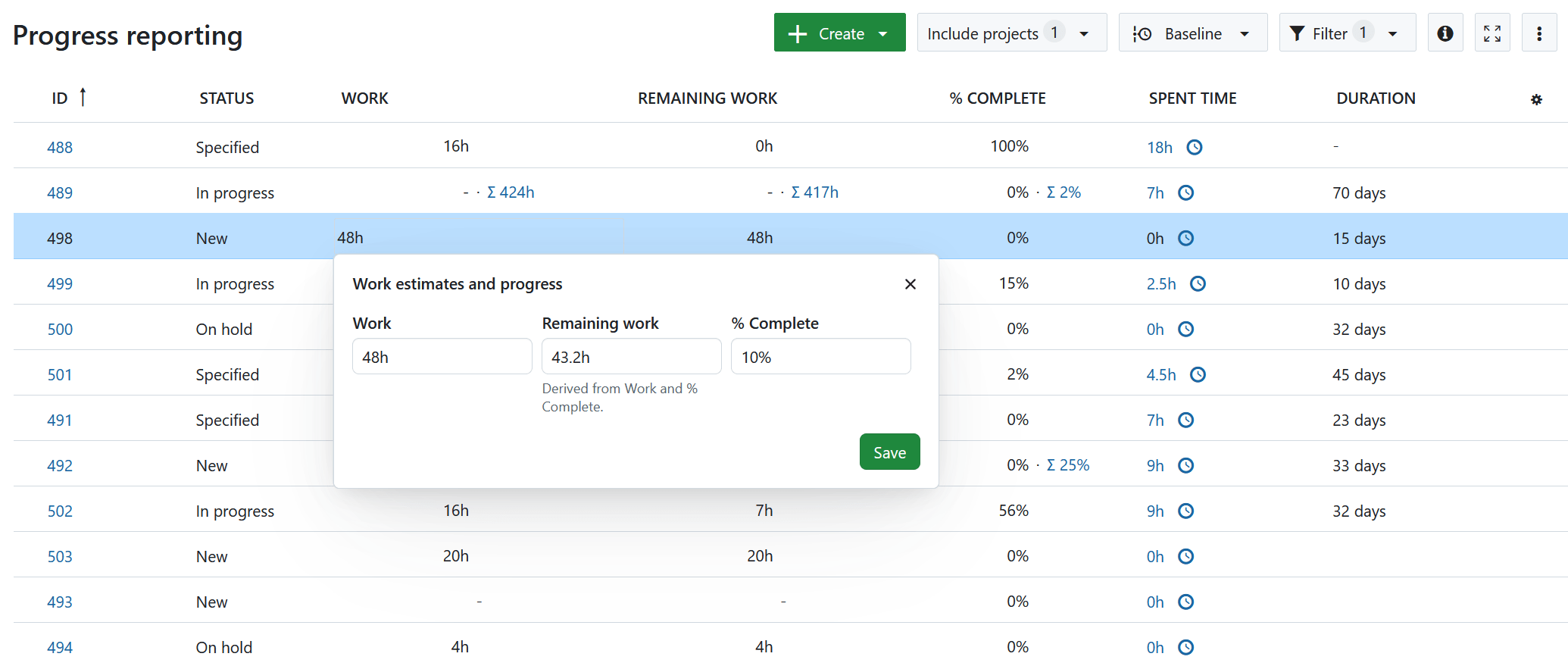The height and width of the screenshot is (666, 1568).
Task: Sort by the ID column header
Action: click(60, 98)
